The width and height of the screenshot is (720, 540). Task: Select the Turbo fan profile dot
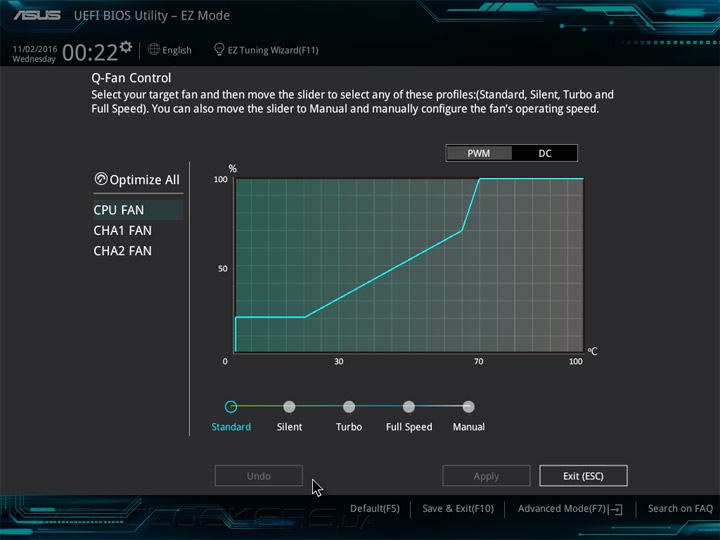point(349,406)
